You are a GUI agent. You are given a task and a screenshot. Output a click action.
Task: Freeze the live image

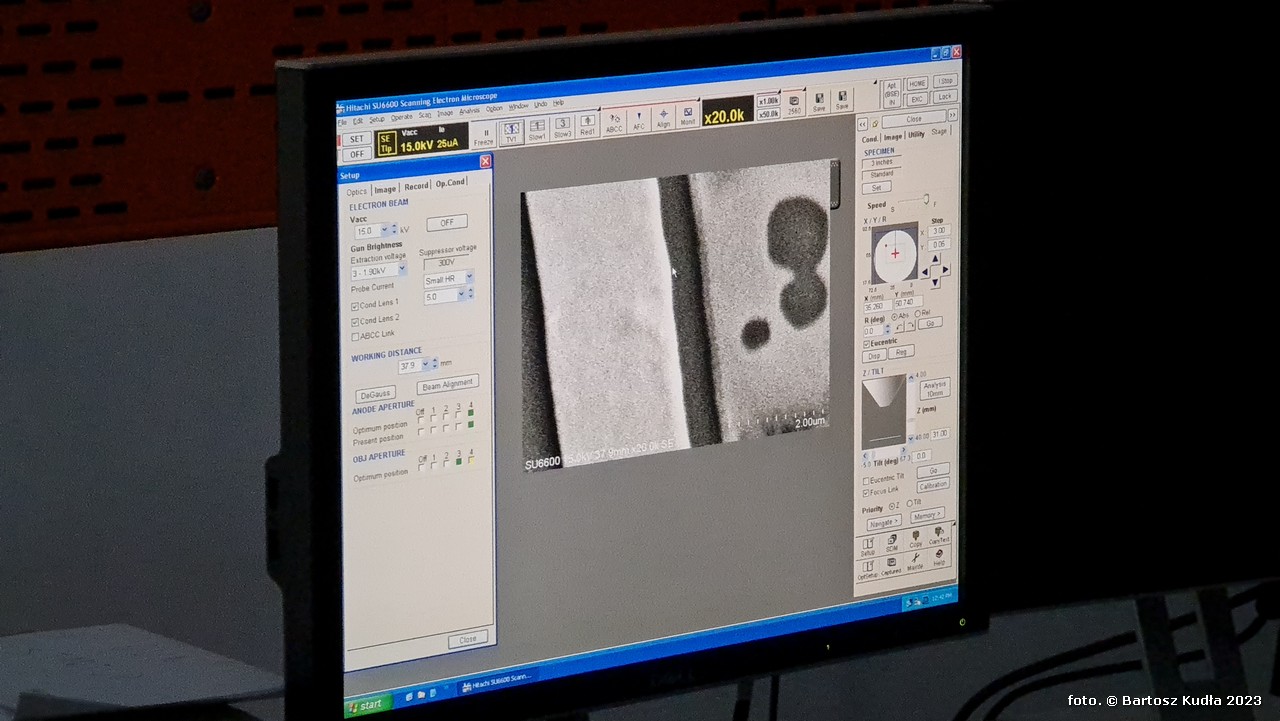coord(484,136)
